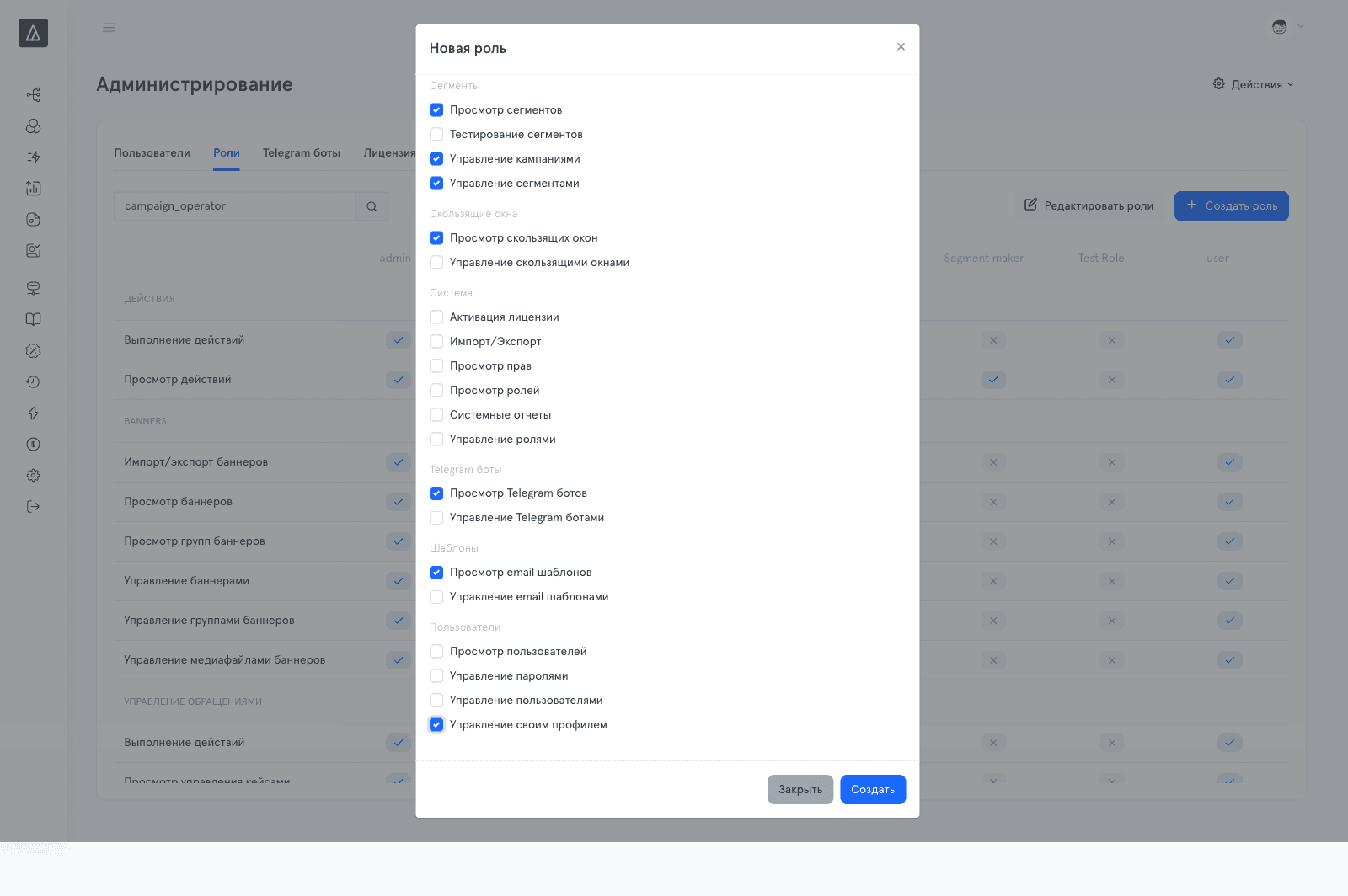
Task: Switch to Пользователи tab
Action: (x=152, y=153)
